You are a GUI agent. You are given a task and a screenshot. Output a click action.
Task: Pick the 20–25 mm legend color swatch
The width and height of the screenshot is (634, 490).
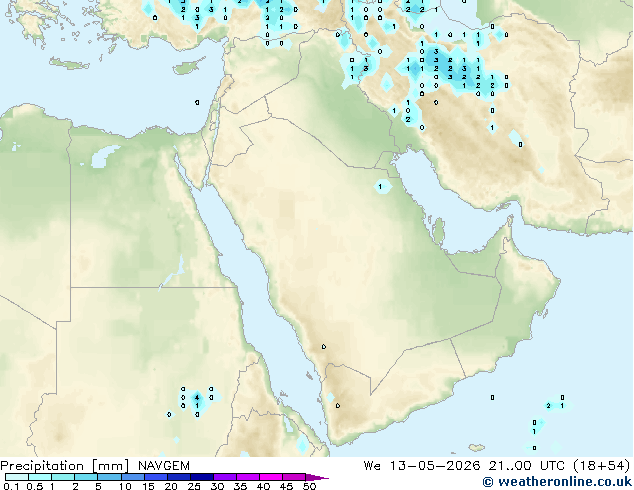(x=178, y=477)
